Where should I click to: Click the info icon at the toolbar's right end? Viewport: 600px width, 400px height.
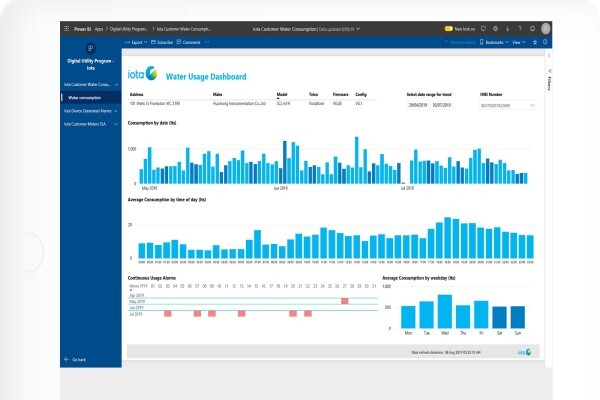click(545, 42)
